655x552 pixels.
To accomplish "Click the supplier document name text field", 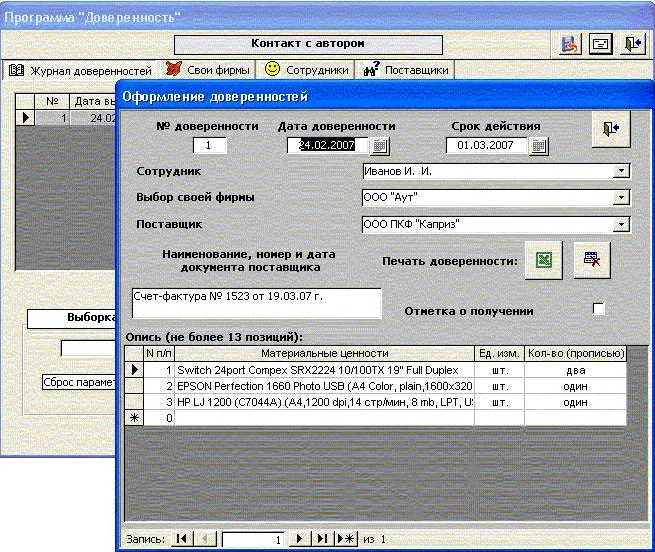I will tap(256, 303).
